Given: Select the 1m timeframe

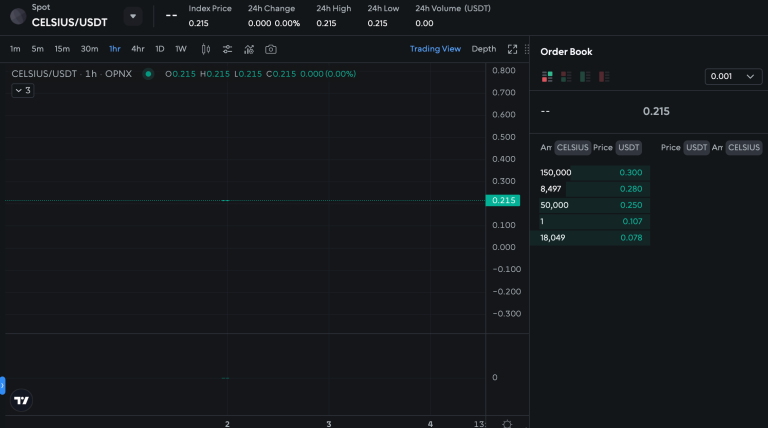Looking at the screenshot, I should point(15,49).
